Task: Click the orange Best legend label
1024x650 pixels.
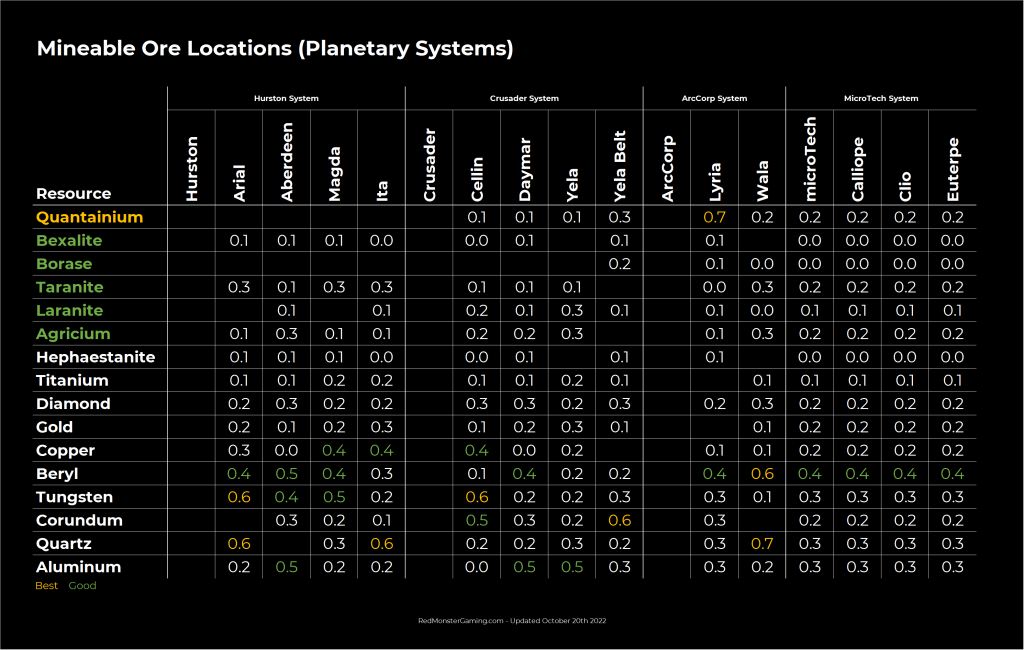Action: pyautogui.click(x=47, y=586)
